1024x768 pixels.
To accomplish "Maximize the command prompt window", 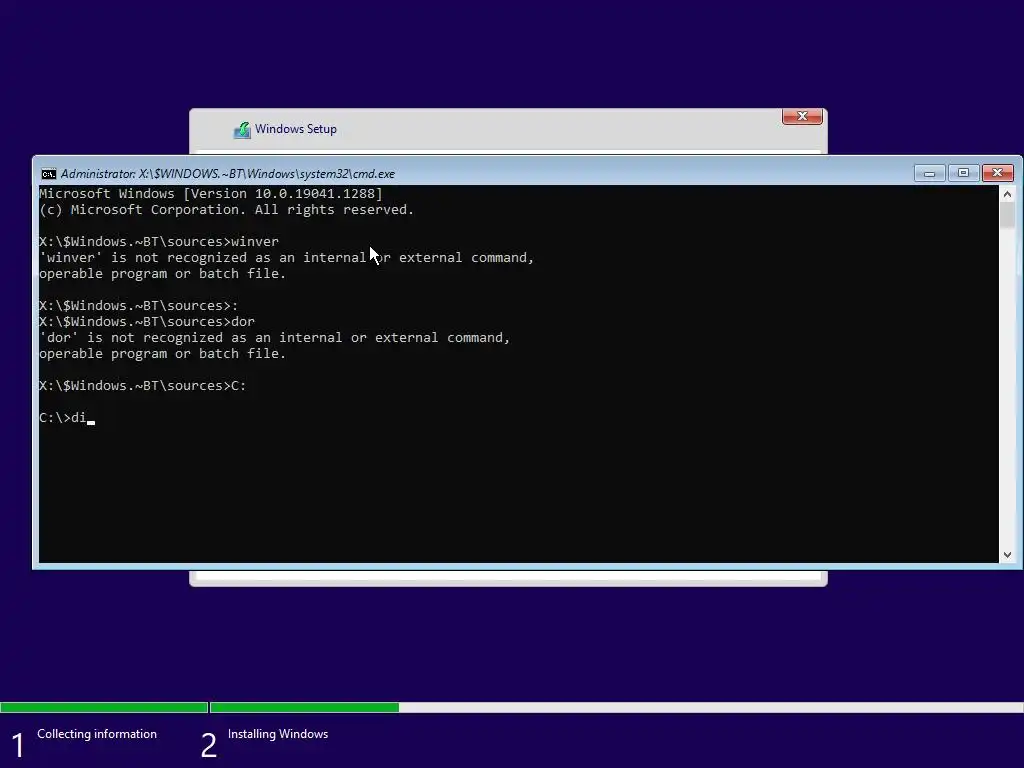I will [x=963, y=173].
